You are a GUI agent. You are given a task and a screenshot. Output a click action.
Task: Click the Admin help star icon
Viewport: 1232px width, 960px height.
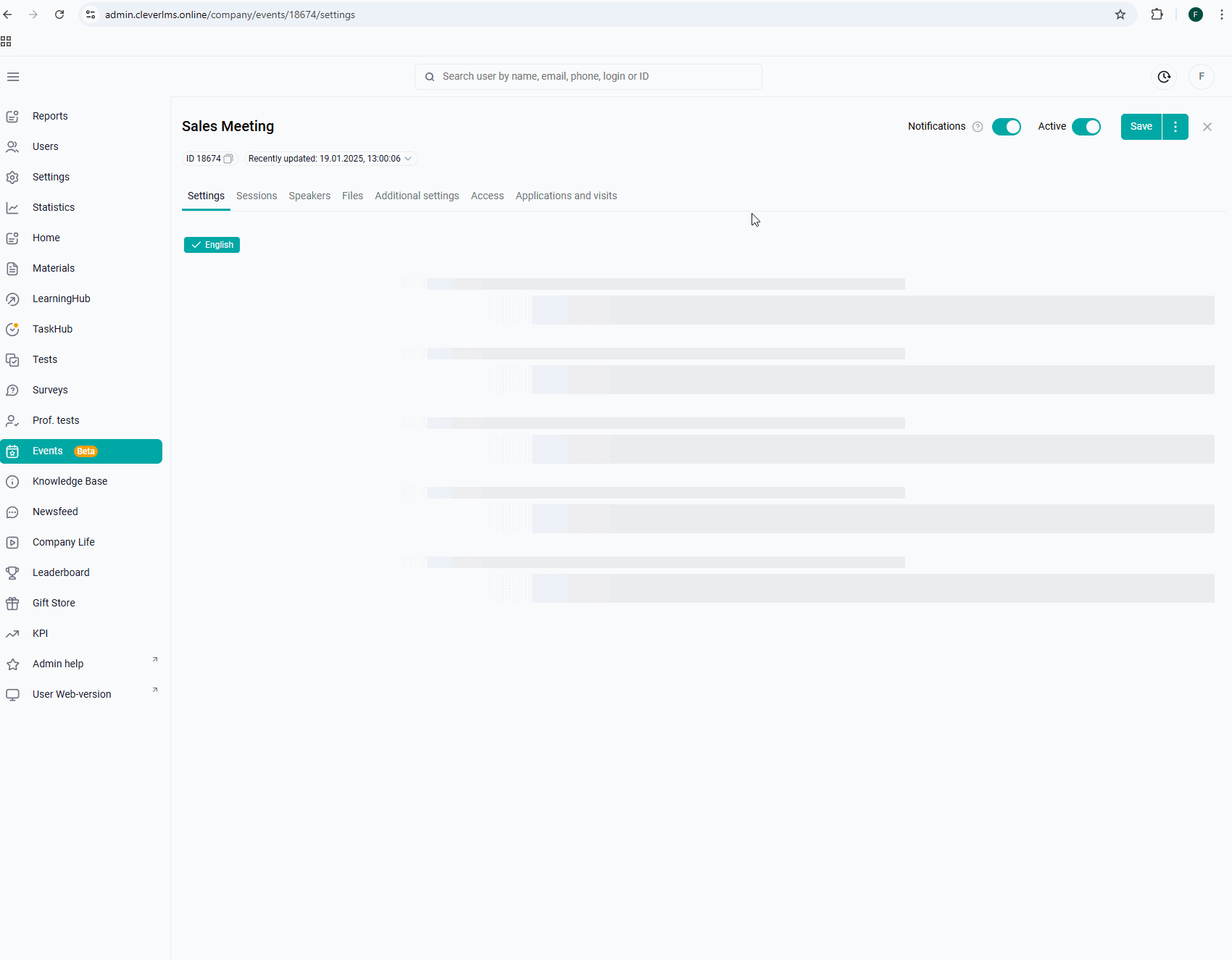click(x=12, y=664)
